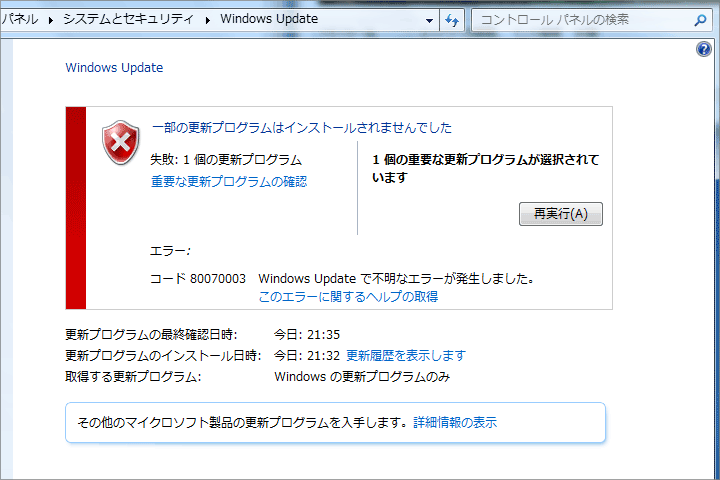720x480 pixels.
Task: Click the 一部の更新プログラムはインストールされませんでした heading
Action: pyautogui.click(x=302, y=128)
